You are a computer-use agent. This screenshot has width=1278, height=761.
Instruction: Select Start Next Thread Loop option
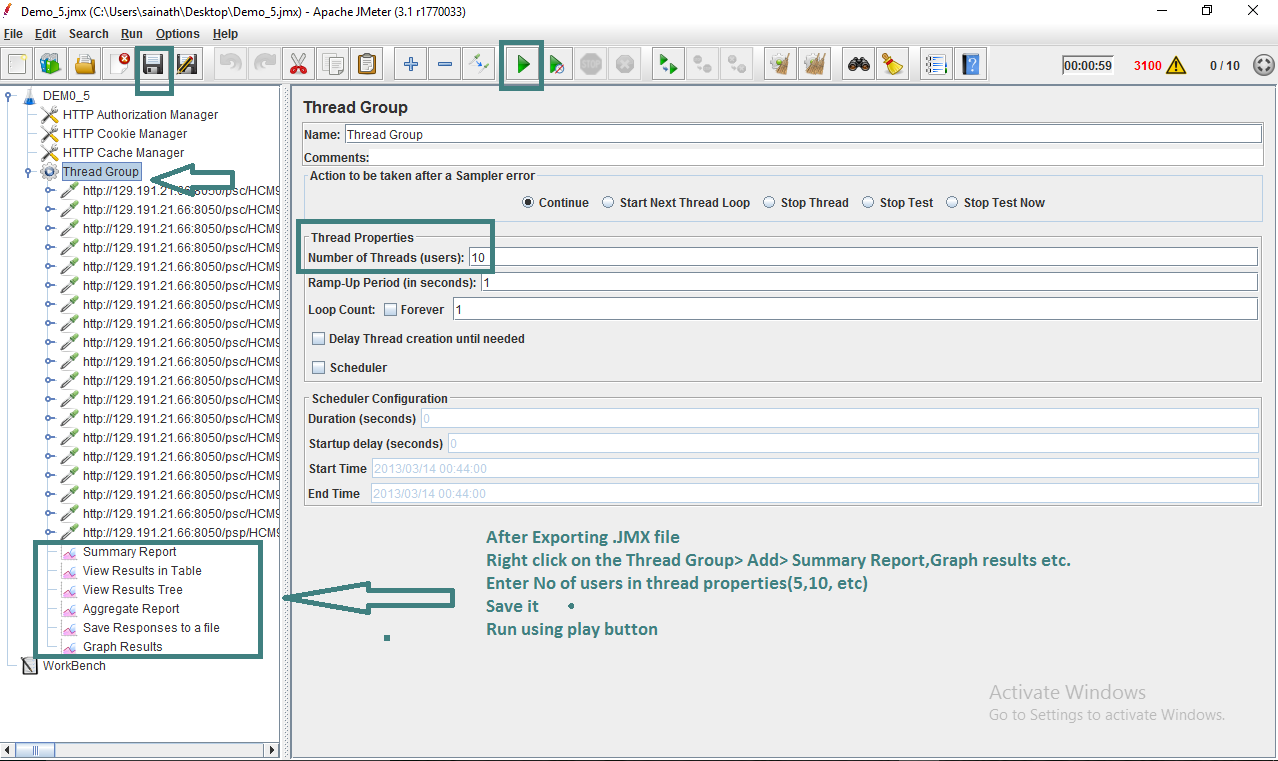pyautogui.click(x=608, y=202)
